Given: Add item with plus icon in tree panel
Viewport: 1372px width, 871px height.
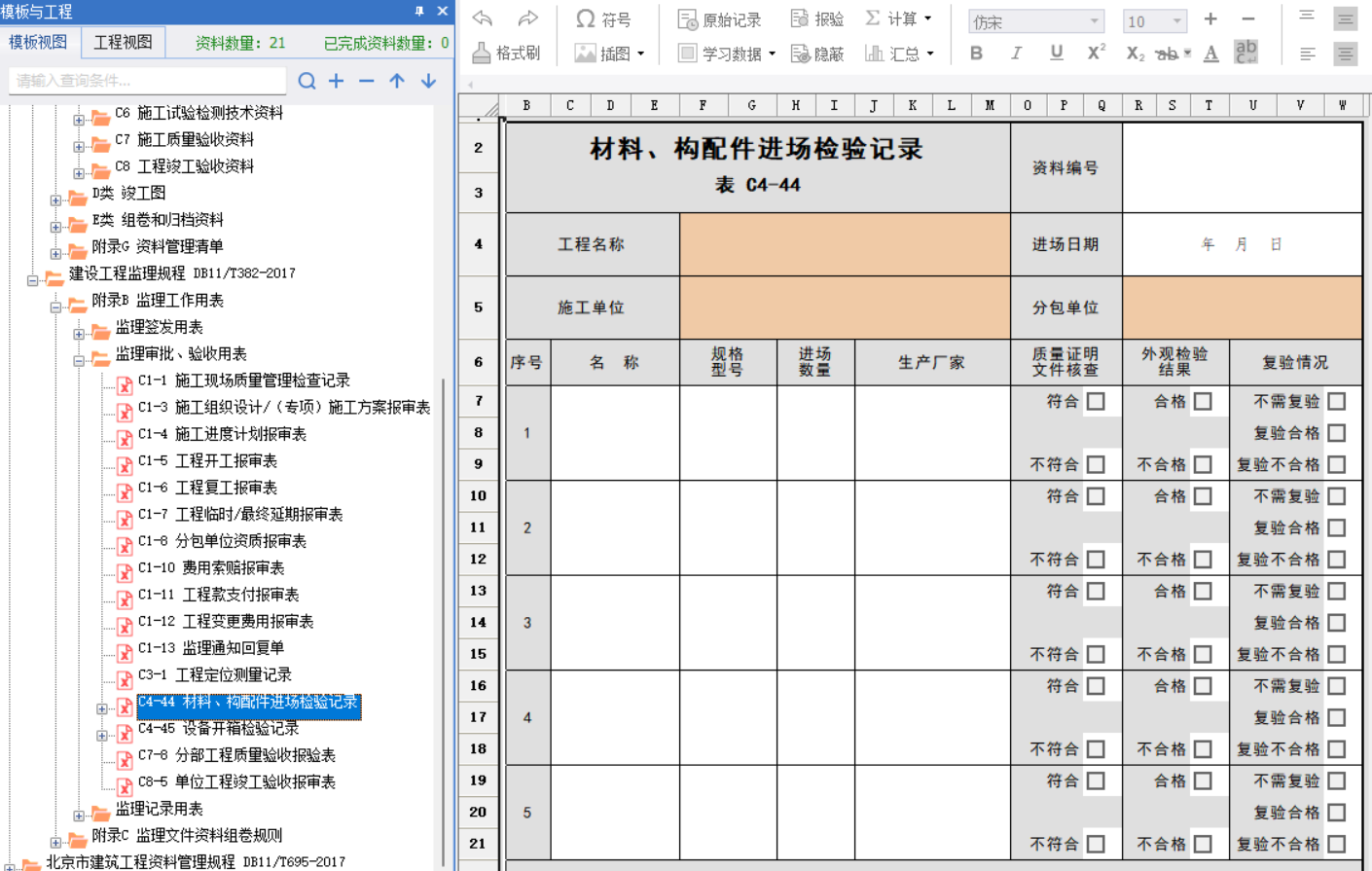Looking at the screenshot, I should point(336,81).
